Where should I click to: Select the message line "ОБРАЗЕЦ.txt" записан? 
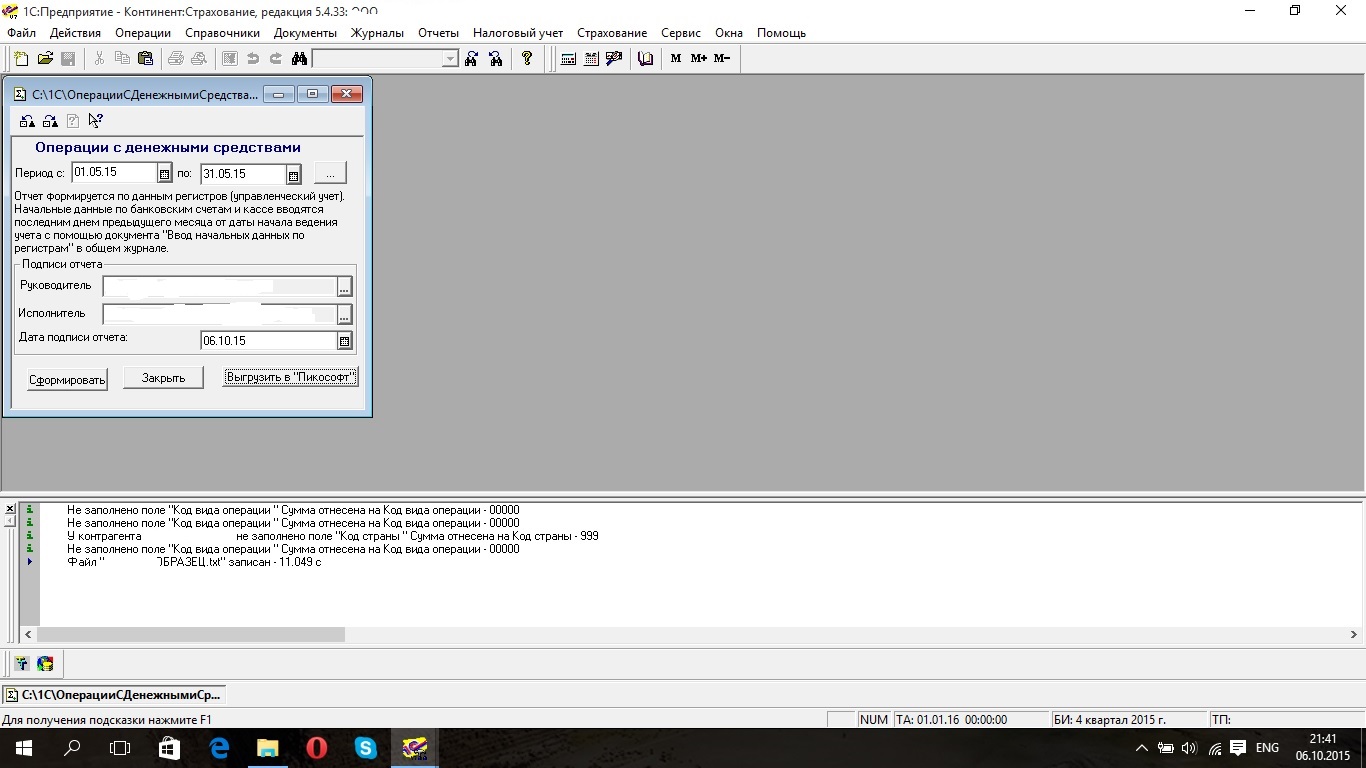click(194, 562)
